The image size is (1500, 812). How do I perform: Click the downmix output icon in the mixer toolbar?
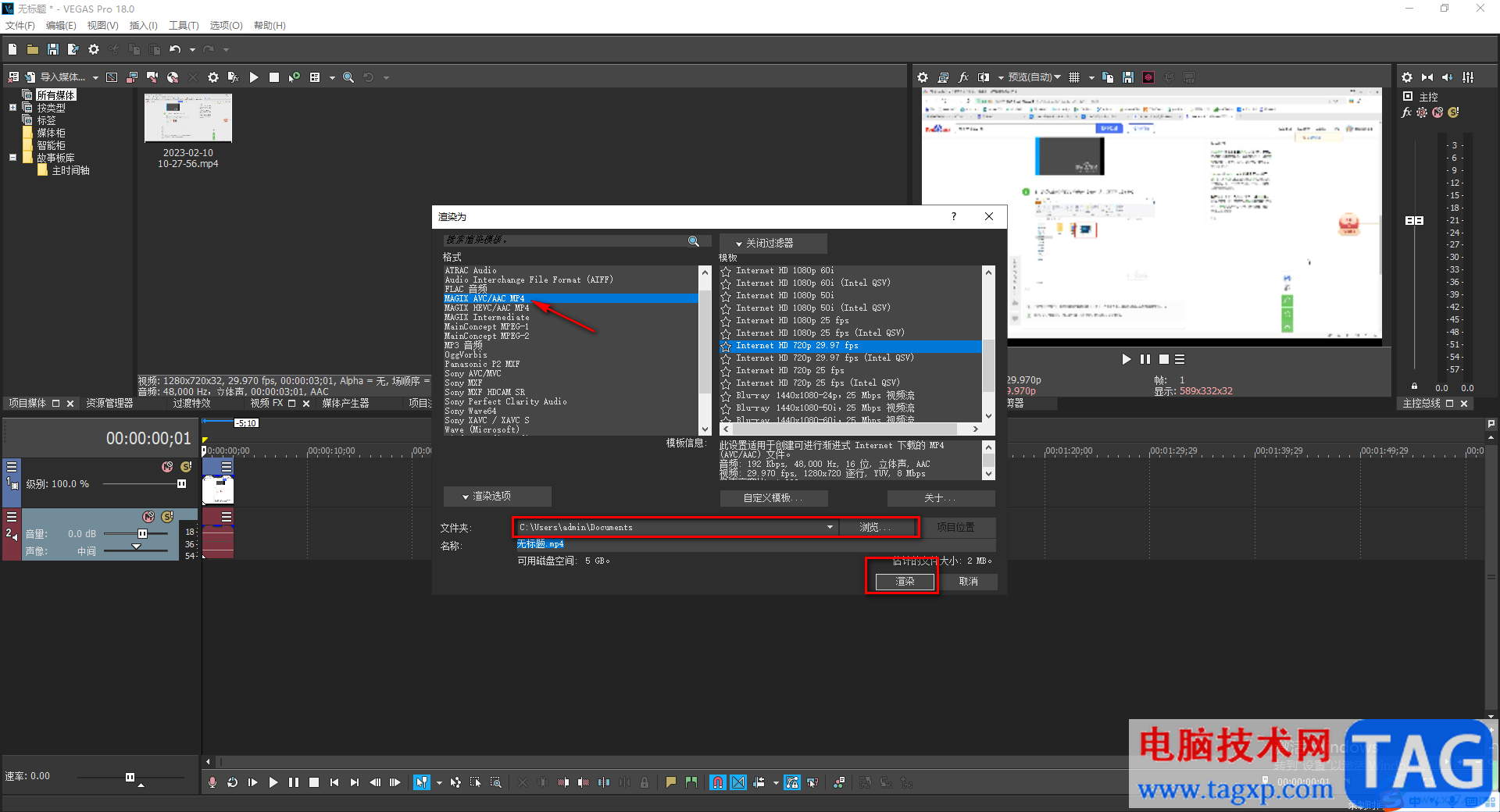click(1427, 77)
